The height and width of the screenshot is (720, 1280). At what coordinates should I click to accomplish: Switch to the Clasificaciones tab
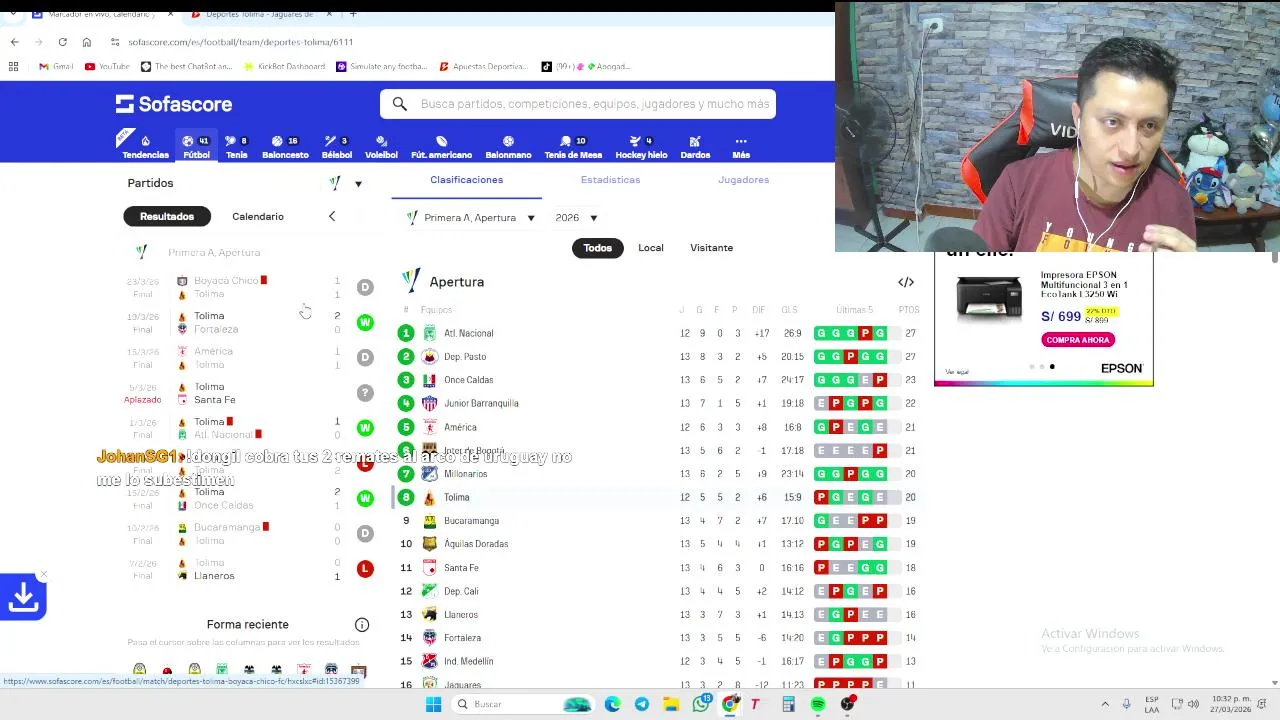coord(466,180)
